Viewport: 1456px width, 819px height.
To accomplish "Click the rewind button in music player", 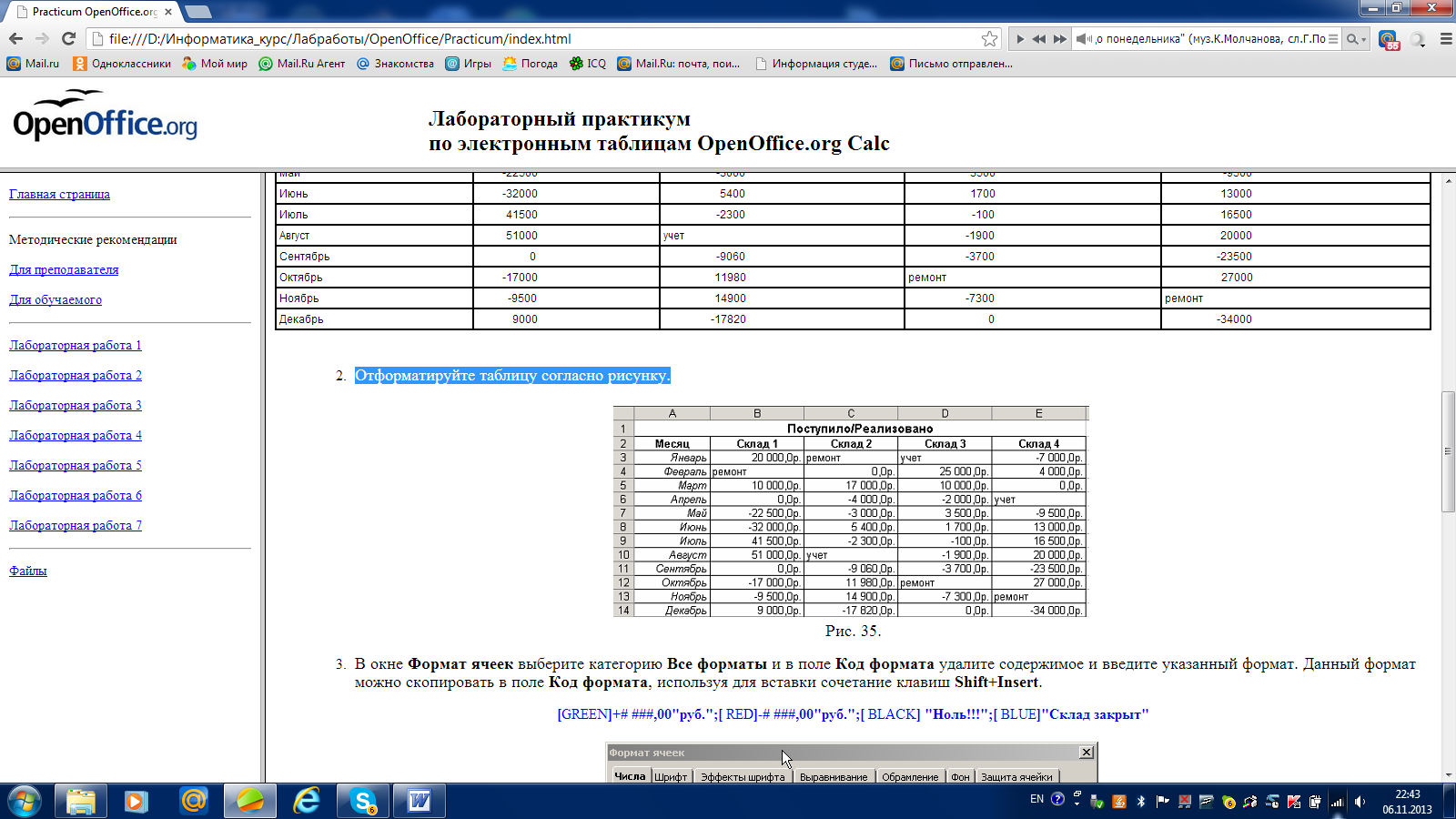I will pyautogui.click(x=1039, y=39).
